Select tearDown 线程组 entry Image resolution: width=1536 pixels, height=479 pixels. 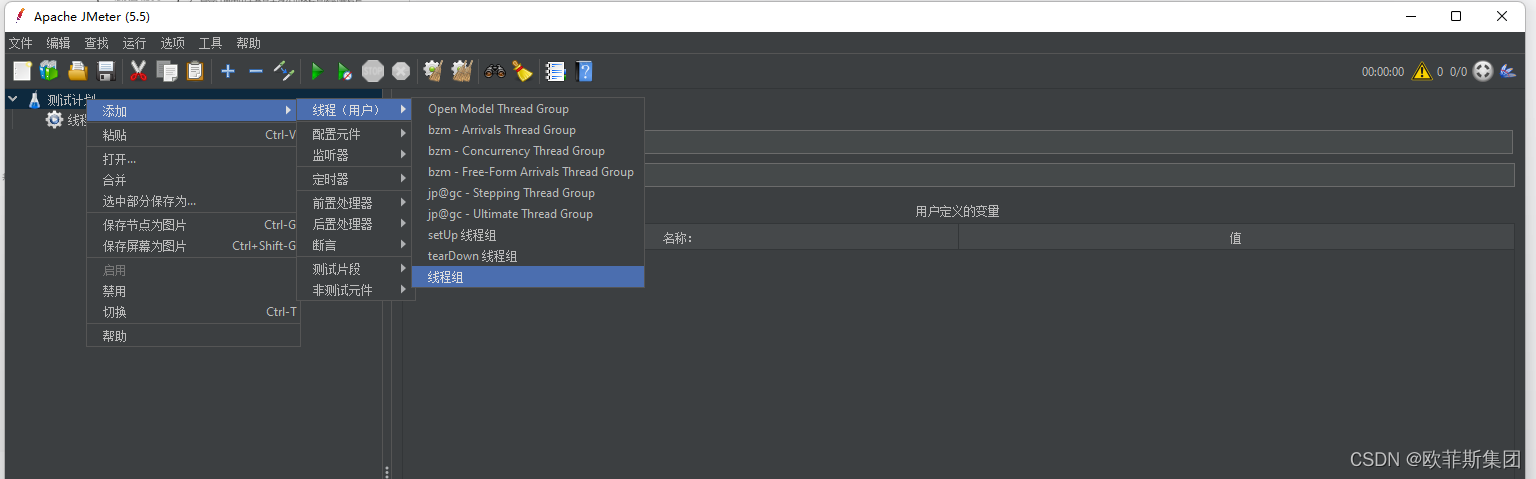[x=528, y=256]
